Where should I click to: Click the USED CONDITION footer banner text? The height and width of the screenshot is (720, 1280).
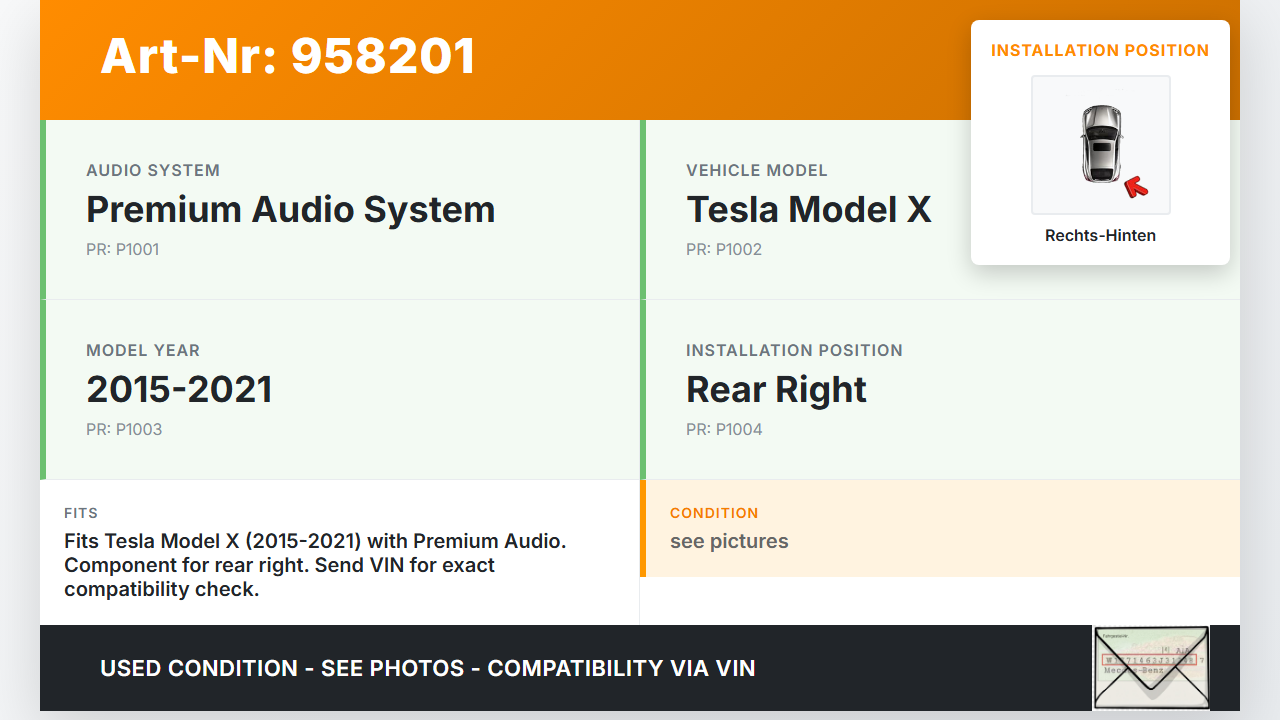pos(427,668)
